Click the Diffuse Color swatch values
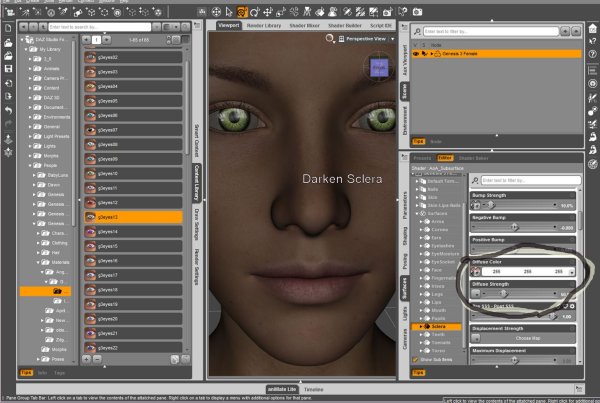The height and width of the screenshot is (403, 600). click(526, 271)
